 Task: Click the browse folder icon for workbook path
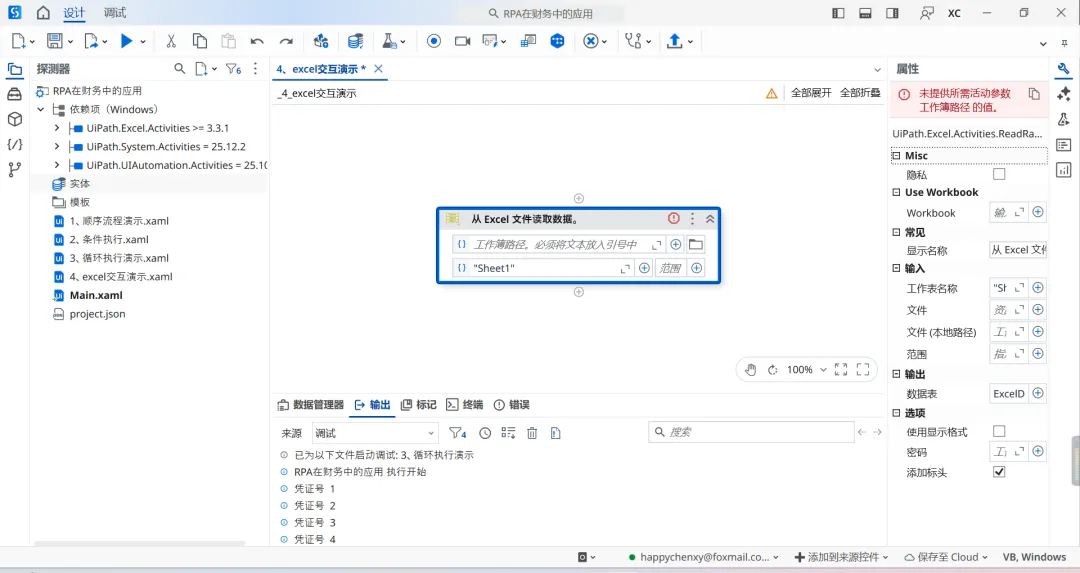[696, 244]
